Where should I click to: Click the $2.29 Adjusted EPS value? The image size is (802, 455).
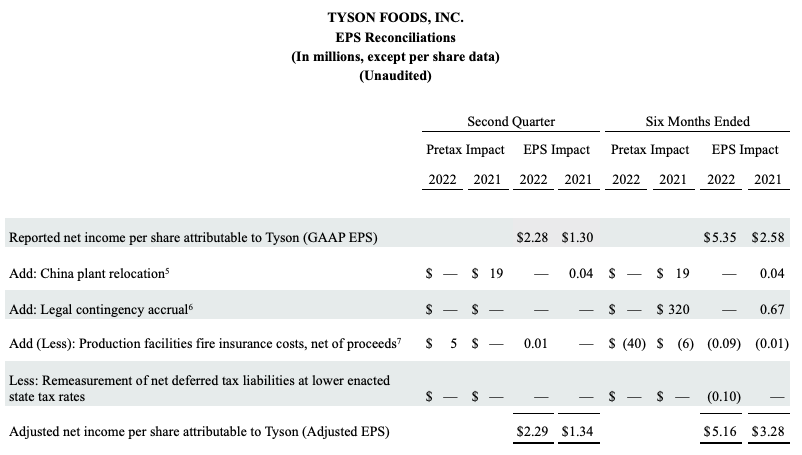(531, 432)
